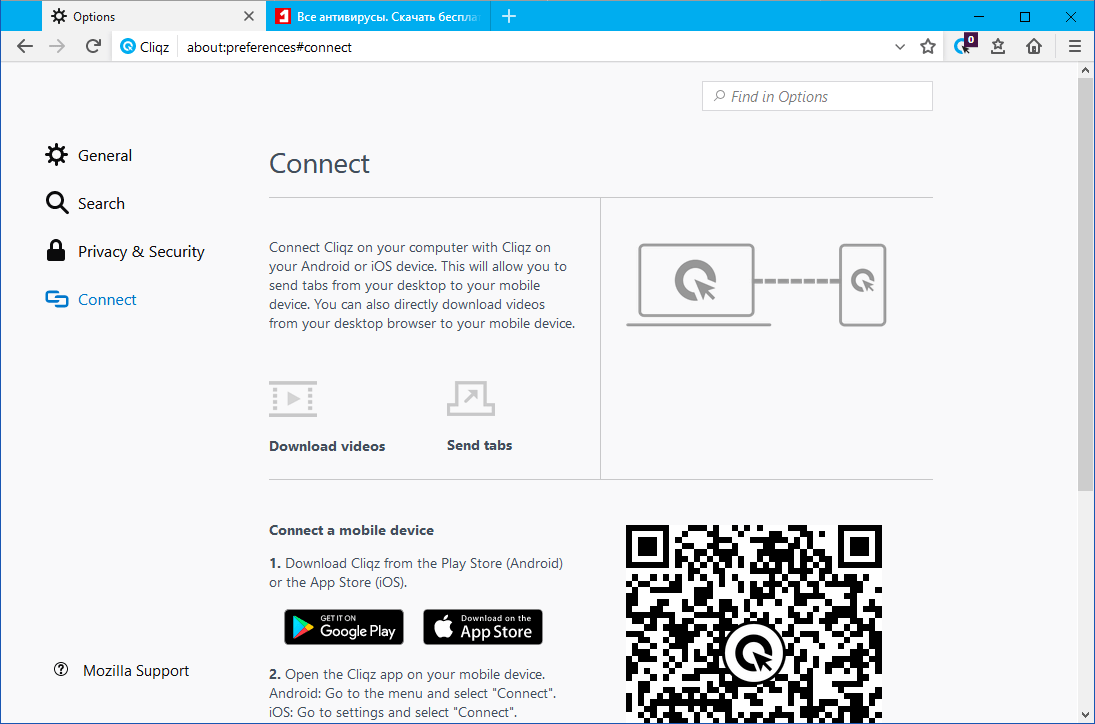The height and width of the screenshot is (724, 1095).
Task: Open Privacy & Security category
Action: point(125,251)
